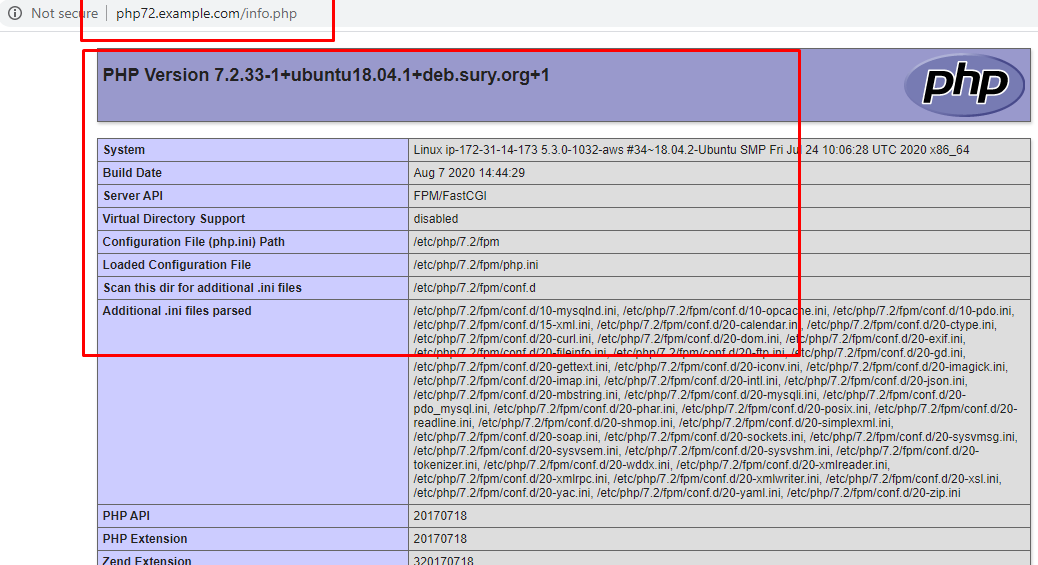Image resolution: width=1038 pixels, height=565 pixels.
Task: Click Configuration File (php.ini) Path label
Action: click(193, 242)
